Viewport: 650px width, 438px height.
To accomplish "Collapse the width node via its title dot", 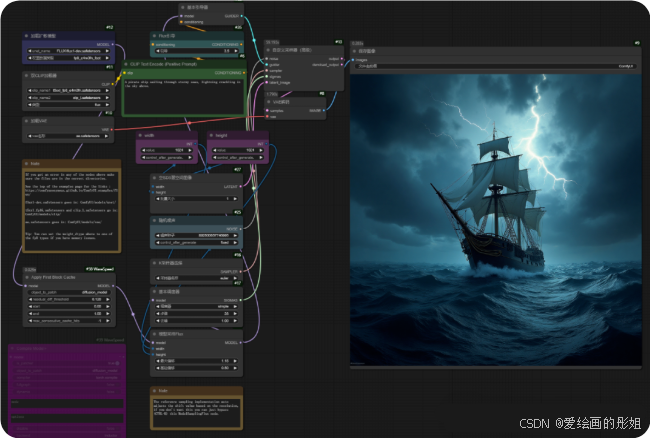I will click(x=141, y=136).
